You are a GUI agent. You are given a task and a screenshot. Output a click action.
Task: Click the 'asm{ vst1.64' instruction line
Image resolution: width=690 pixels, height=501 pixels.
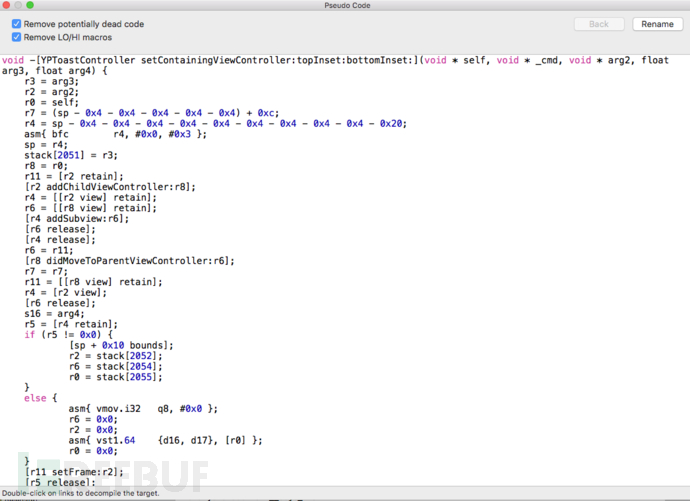[x=165, y=440]
